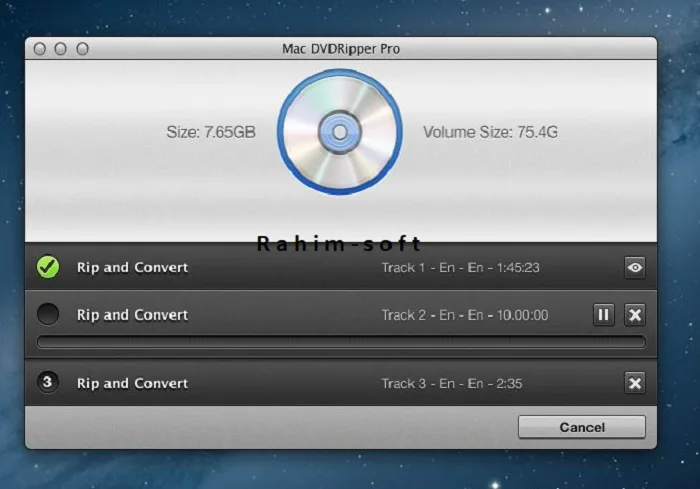Click 'Rip and Convert' label of Track 2 row
The height and width of the screenshot is (489, 700).
133,314
